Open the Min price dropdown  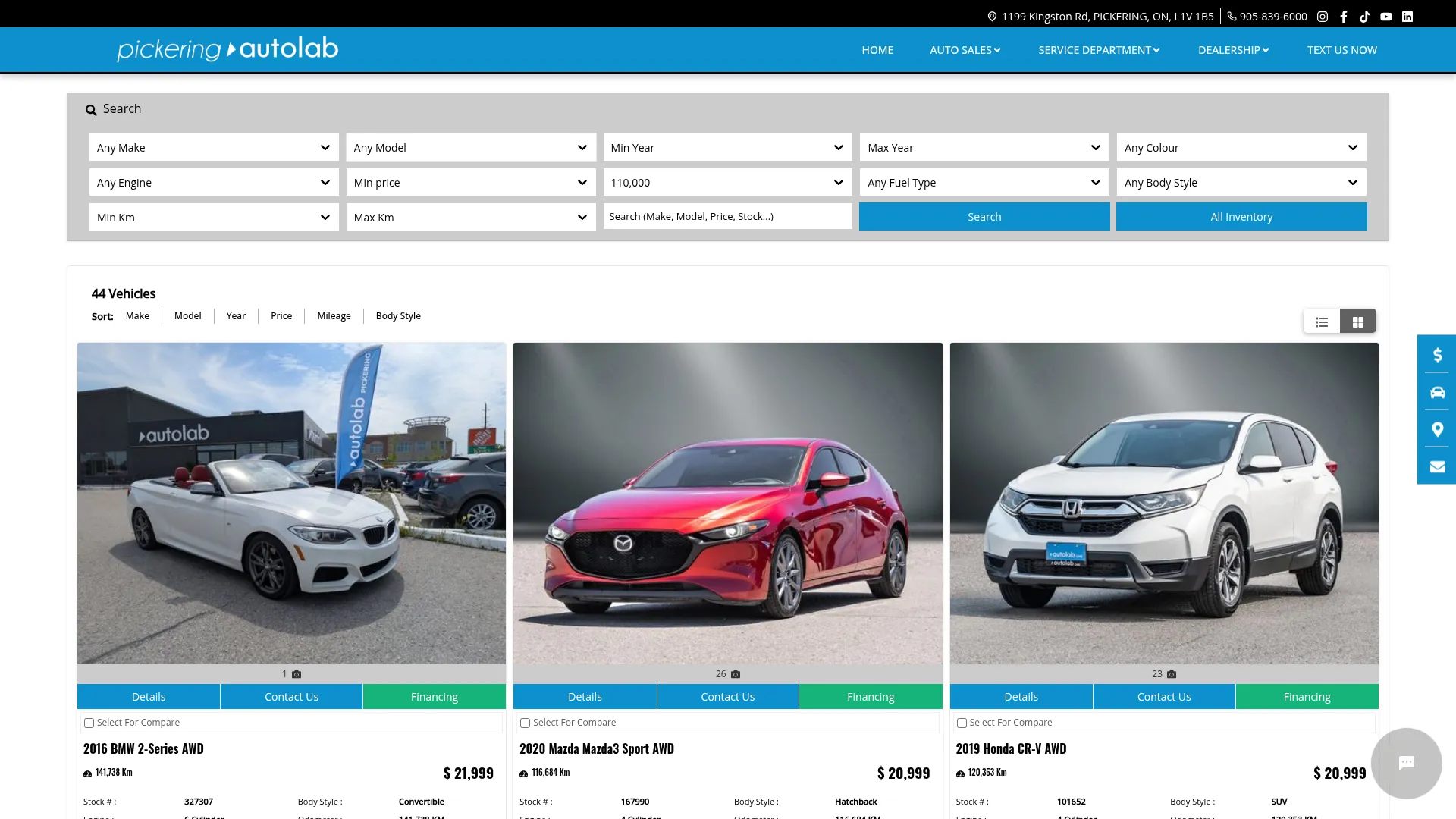tap(471, 182)
